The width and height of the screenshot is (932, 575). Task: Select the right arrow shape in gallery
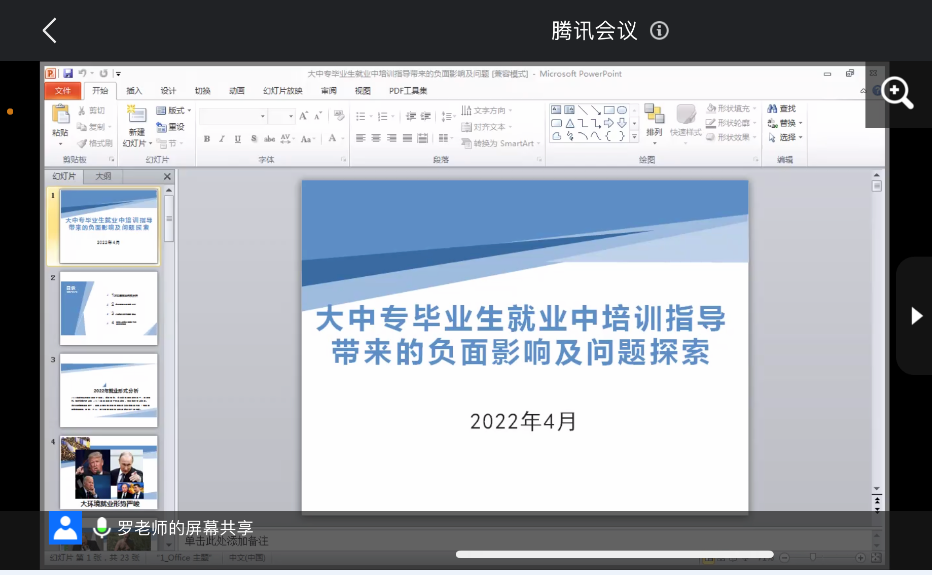pos(609,123)
